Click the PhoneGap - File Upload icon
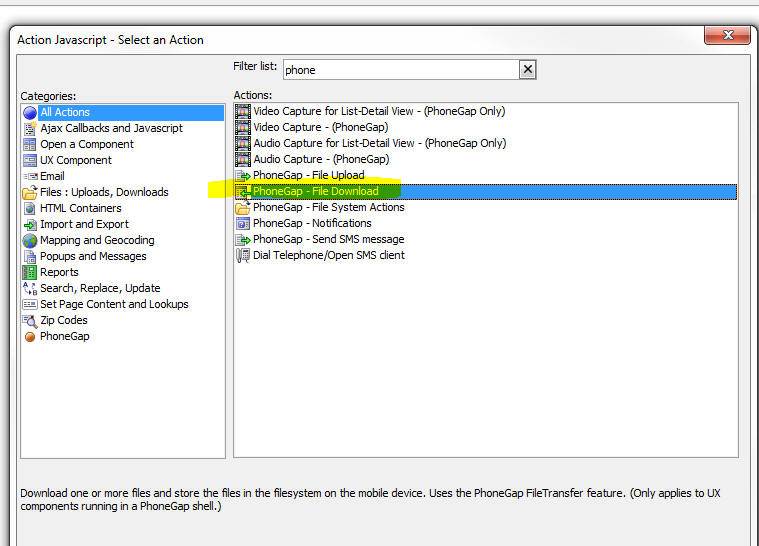 tap(243, 175)
